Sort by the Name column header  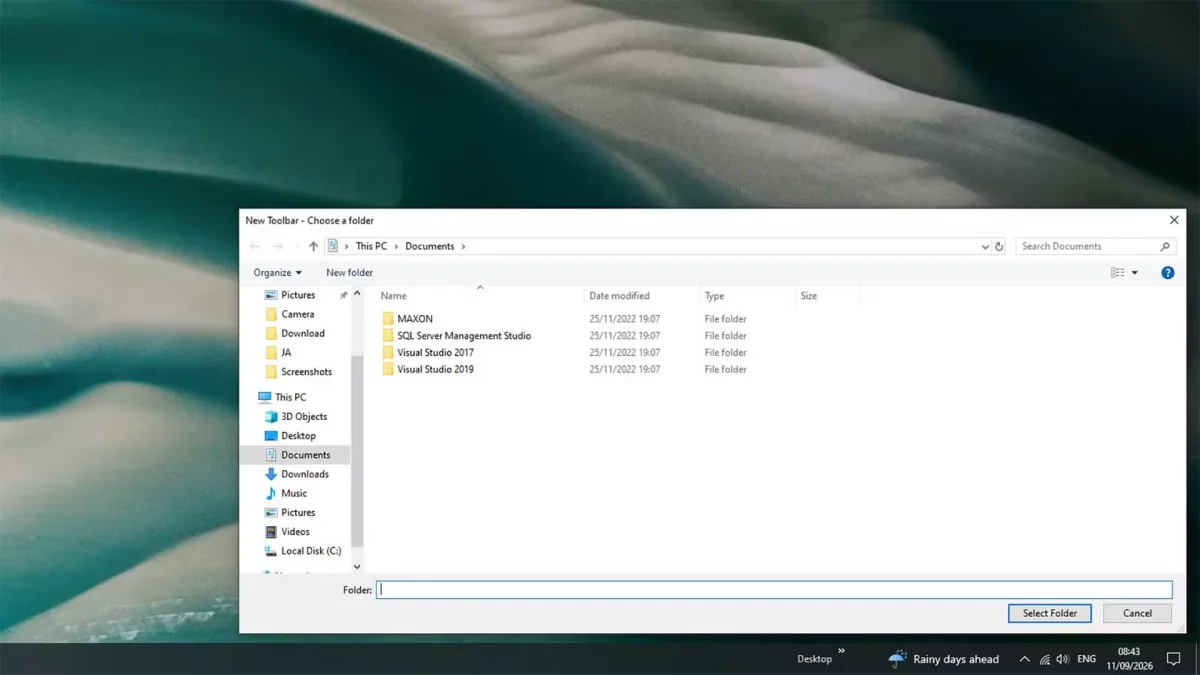[x=393, y=296]
